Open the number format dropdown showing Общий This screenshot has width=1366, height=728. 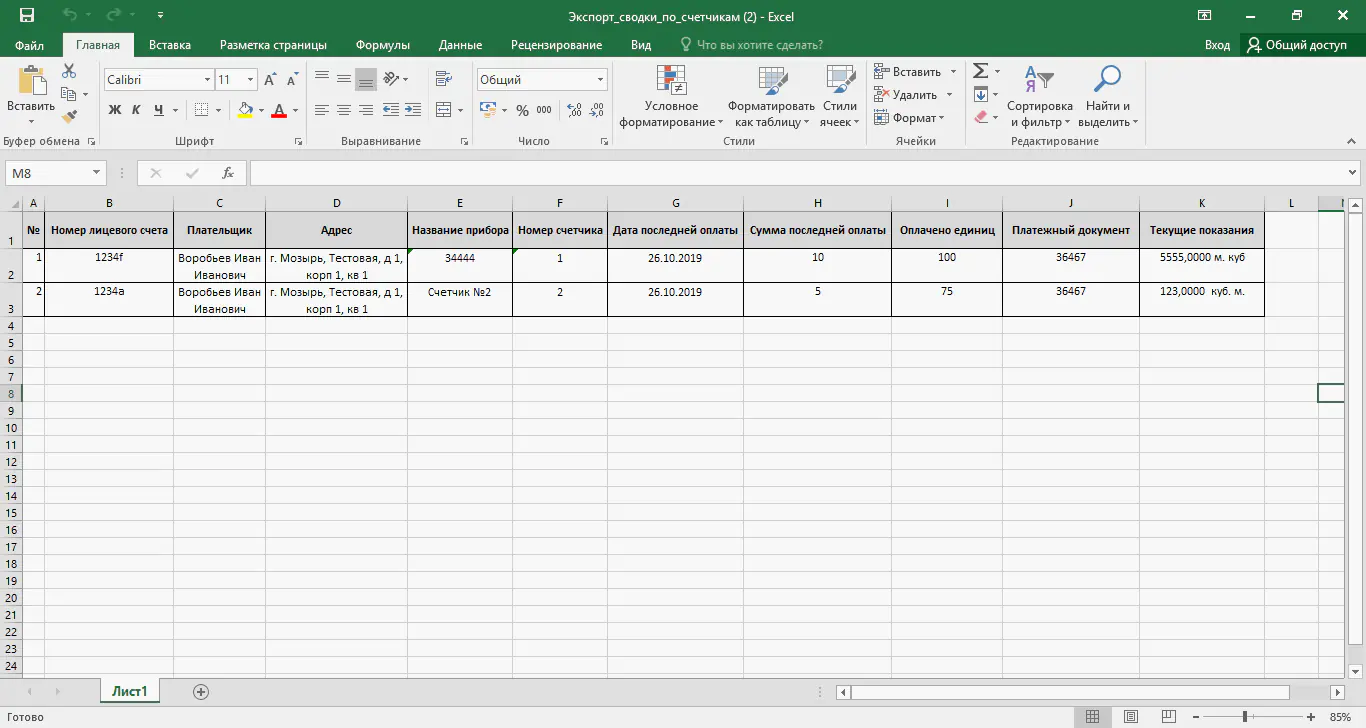601,80
